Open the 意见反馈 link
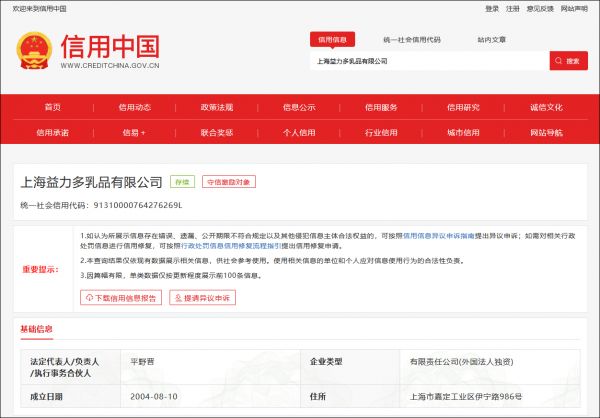The height and width of the screenshot is (418, 600). pos(540,8)
